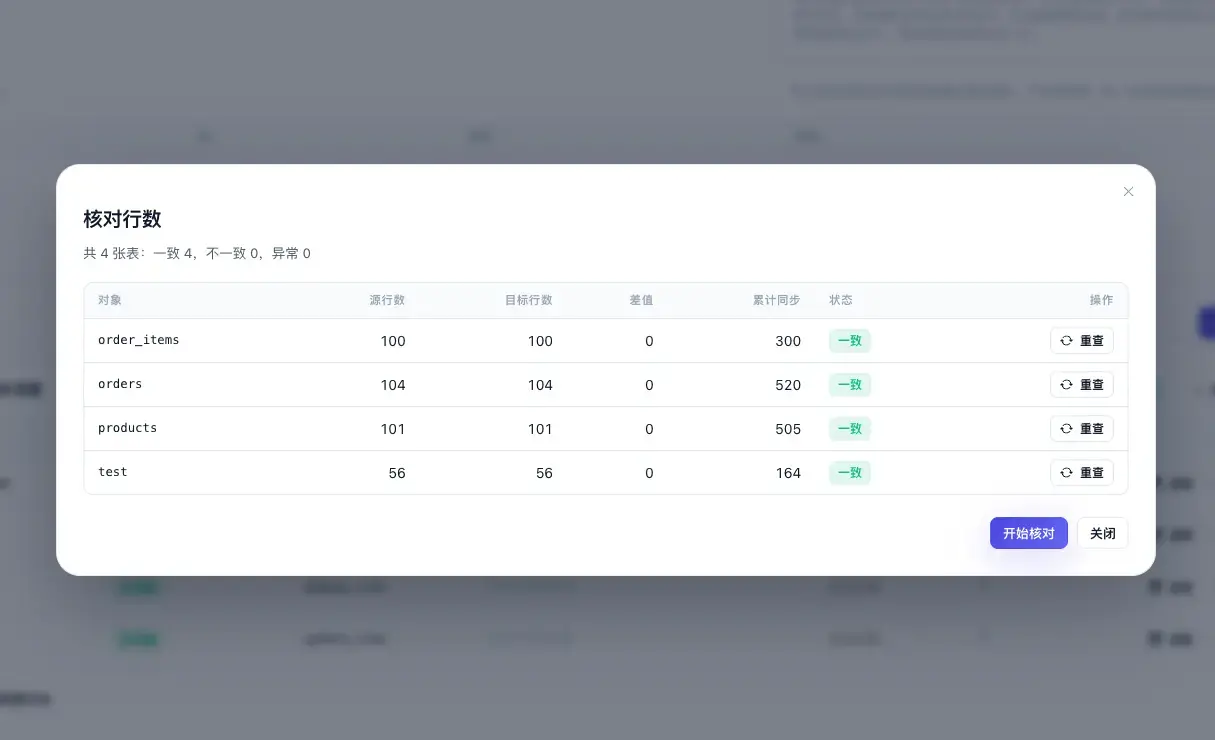Click cumulative sync value 505
Viewport: 1215px width, 740px height.
point(788,429)
